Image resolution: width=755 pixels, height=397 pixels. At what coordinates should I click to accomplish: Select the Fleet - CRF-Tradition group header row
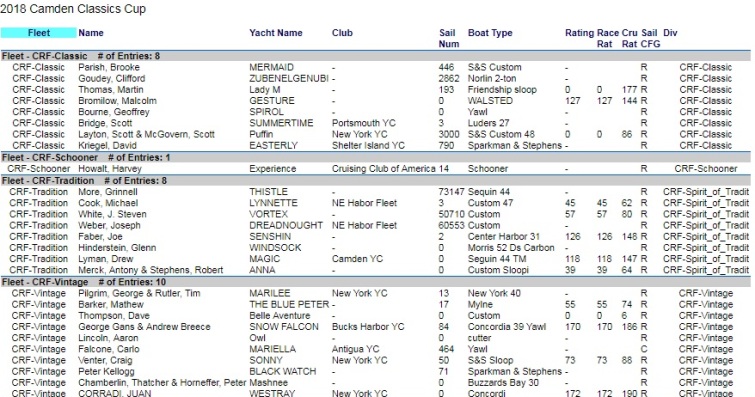(376, 181)
